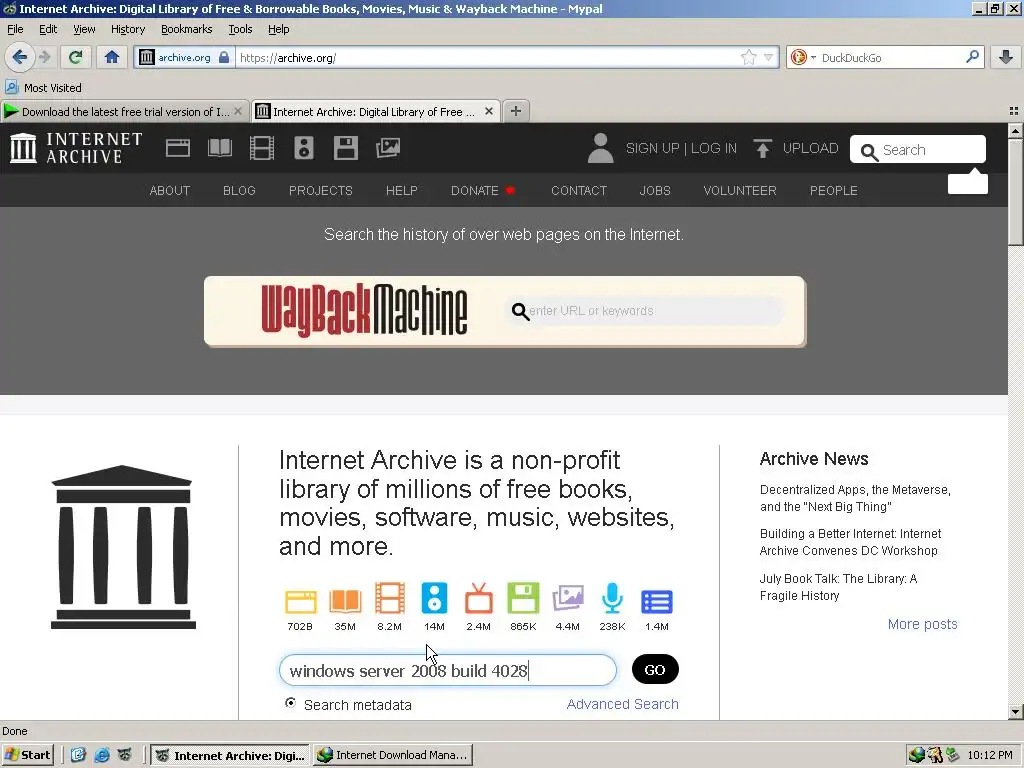Bookmark this page with the star icon

pyautogui.click(x=748, y=57)
